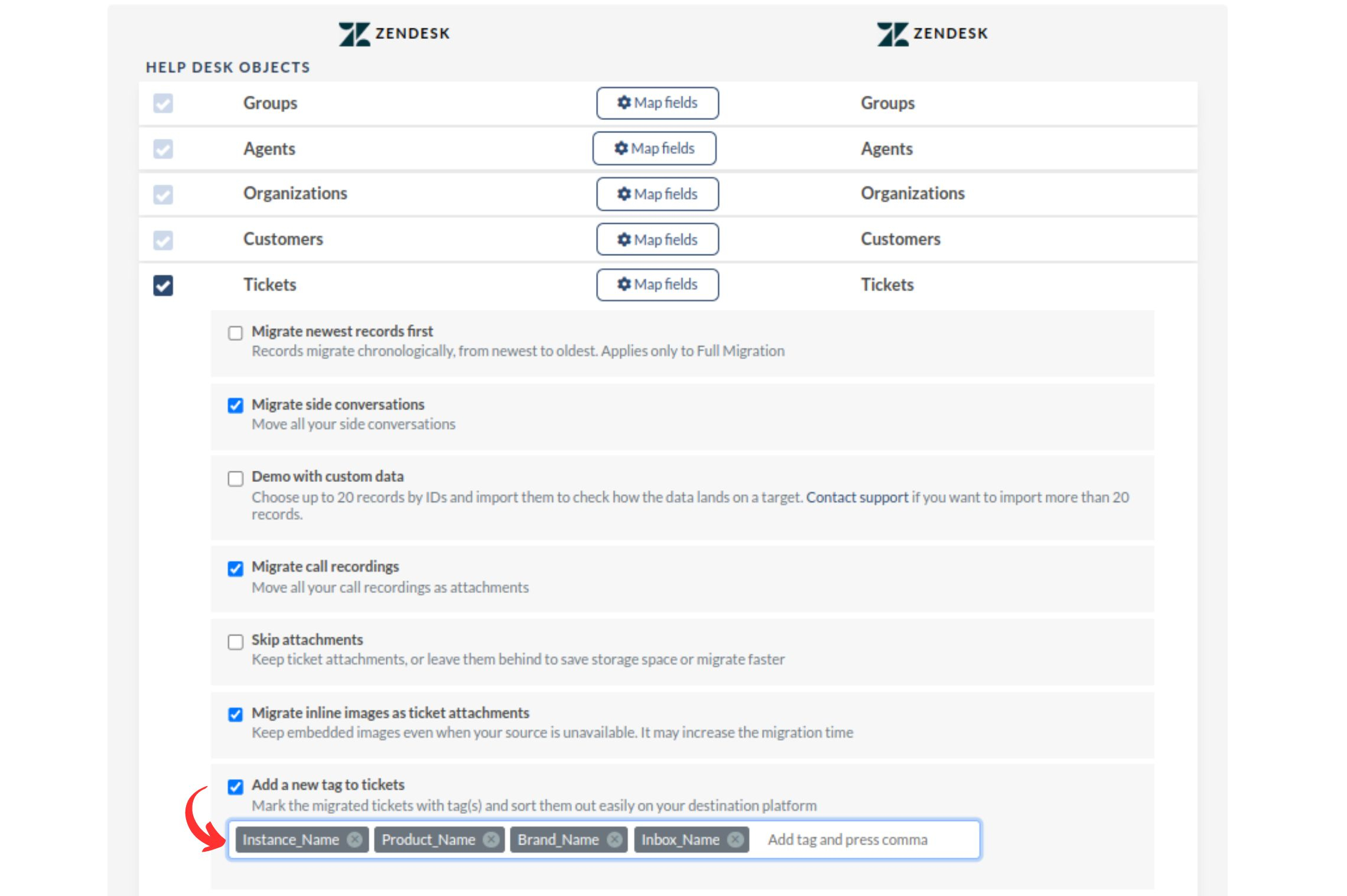1347x896 pixels.
Task: Click the HELP DESK OBJECTS heading
Action: coord(228,67)
